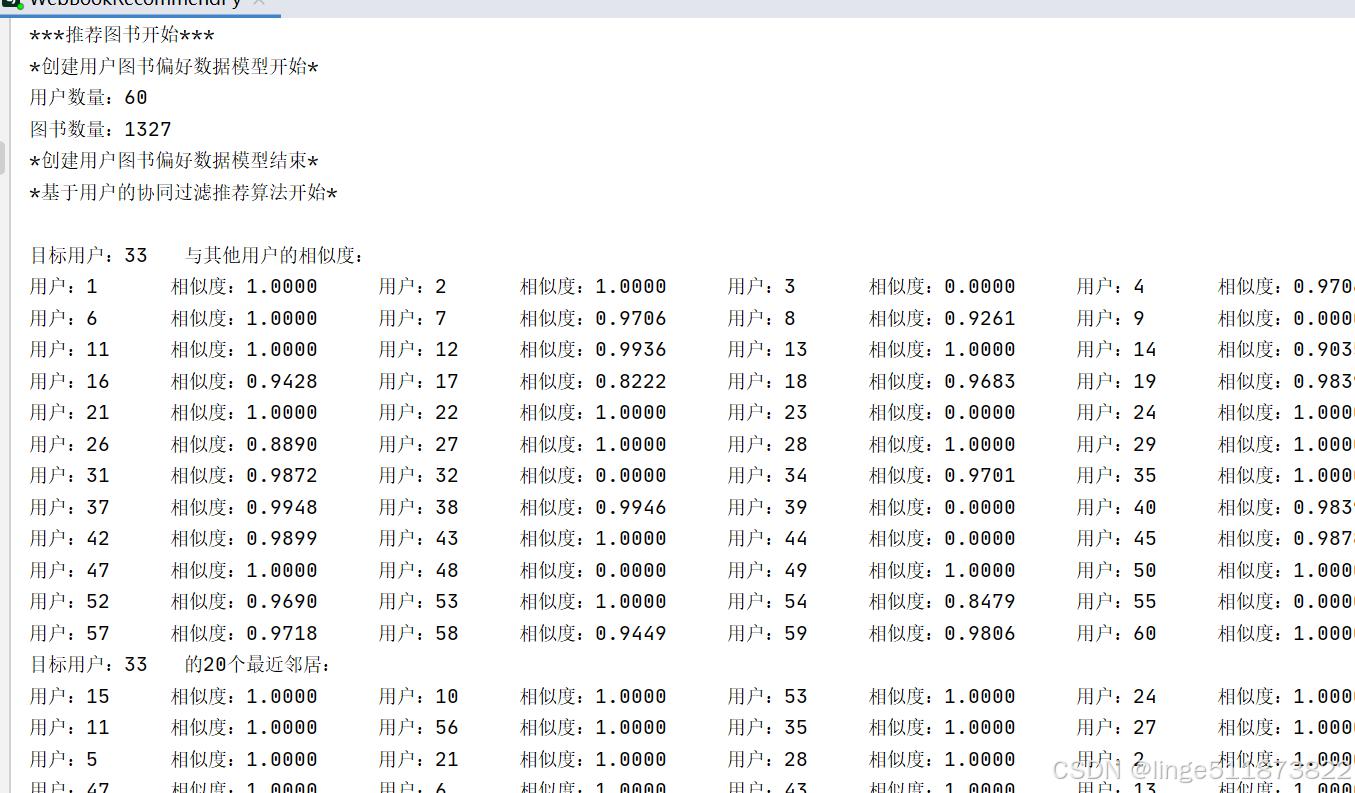Click the '用户：17' cell

418,382
